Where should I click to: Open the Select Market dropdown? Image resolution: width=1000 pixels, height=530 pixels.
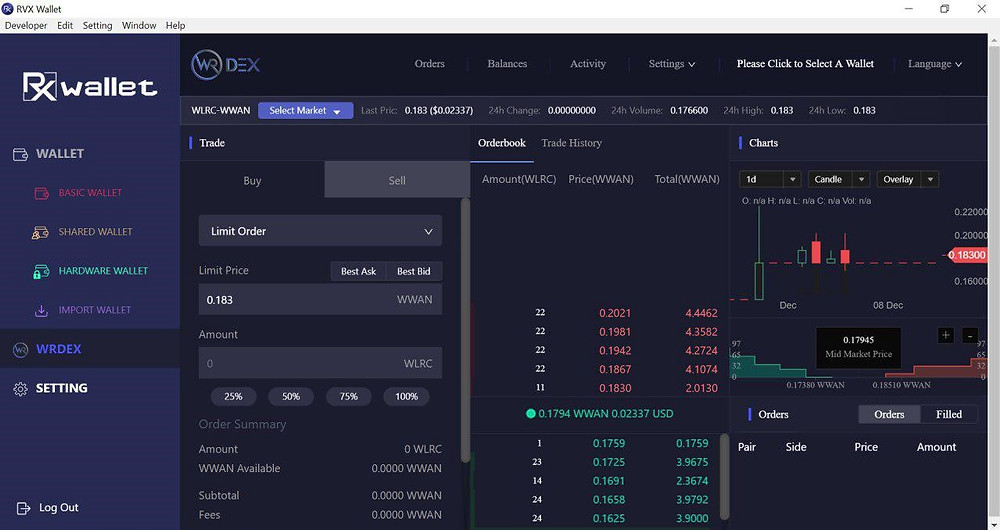pyautogui.click(x=305, y=110)
